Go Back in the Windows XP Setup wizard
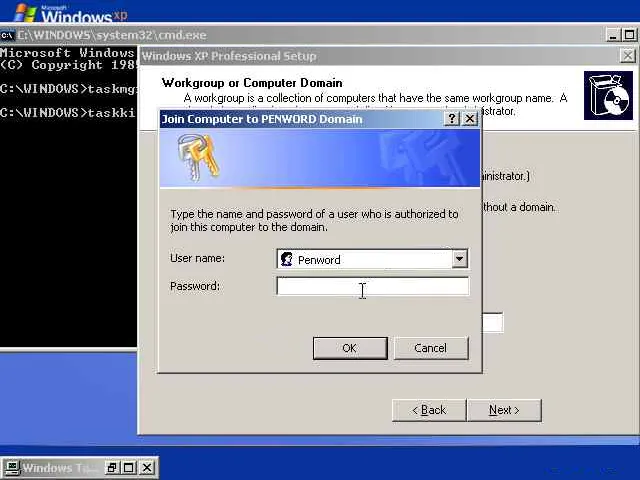 429,410
